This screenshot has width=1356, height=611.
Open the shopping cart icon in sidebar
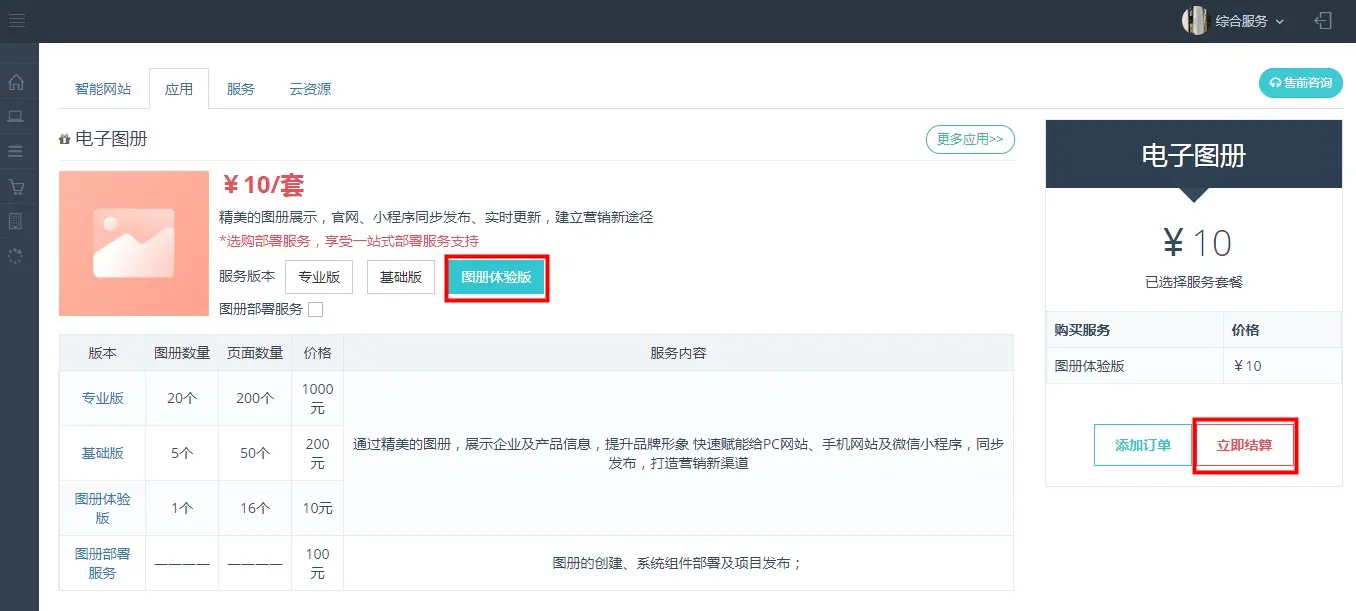[x=16, y=187]
